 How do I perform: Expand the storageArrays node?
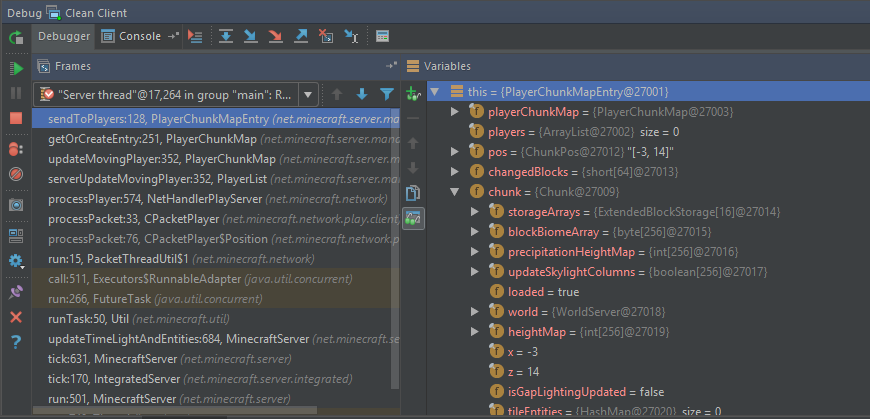475,211
